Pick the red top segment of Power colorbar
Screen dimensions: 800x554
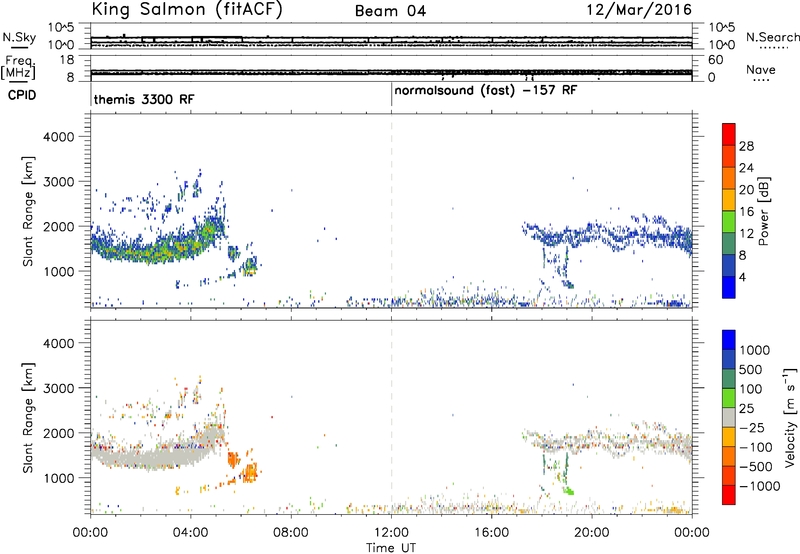(729, 135)
